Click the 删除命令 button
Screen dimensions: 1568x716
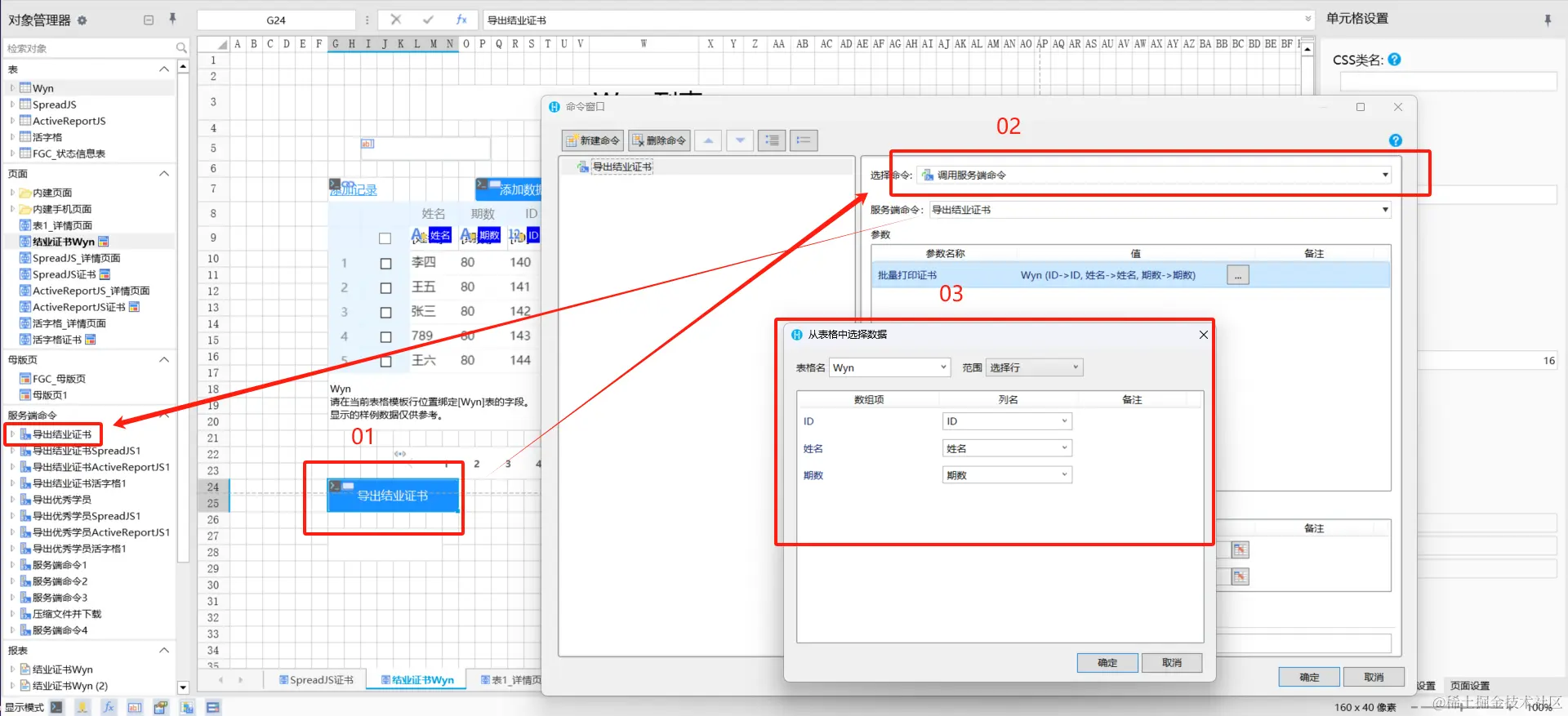659,140
